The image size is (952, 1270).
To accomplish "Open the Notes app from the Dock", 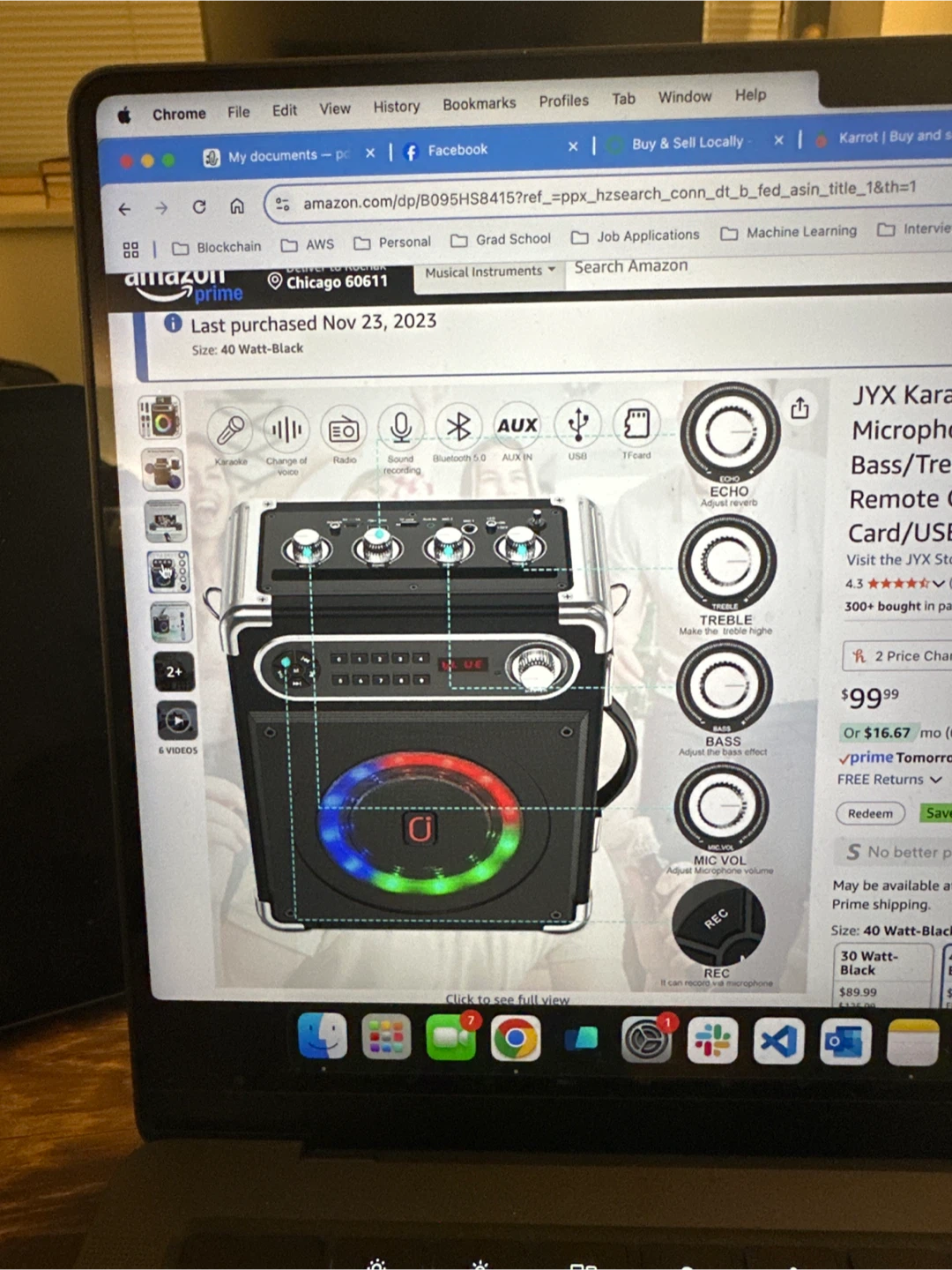I will 912,1042.
